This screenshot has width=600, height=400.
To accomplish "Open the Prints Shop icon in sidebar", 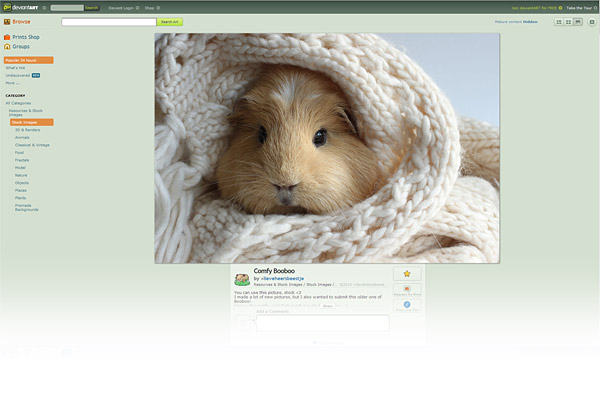I will click(7, 37).
